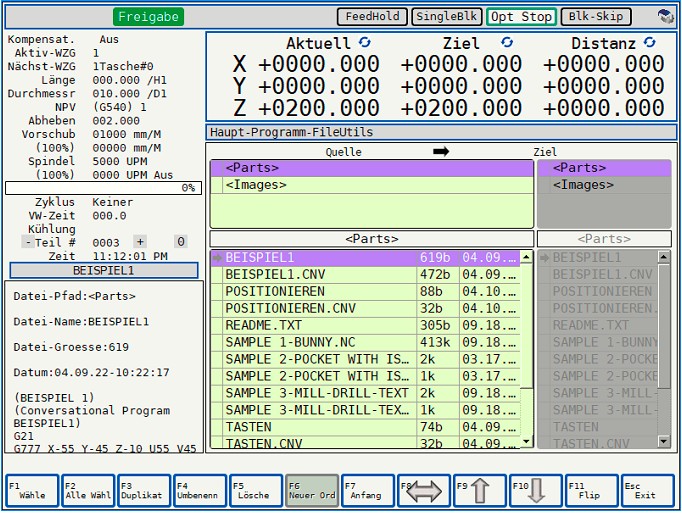The height and width of the screenshot is (513, 682).
Task: Reset part counter with 0 button
Action: [x=181, y=241]
